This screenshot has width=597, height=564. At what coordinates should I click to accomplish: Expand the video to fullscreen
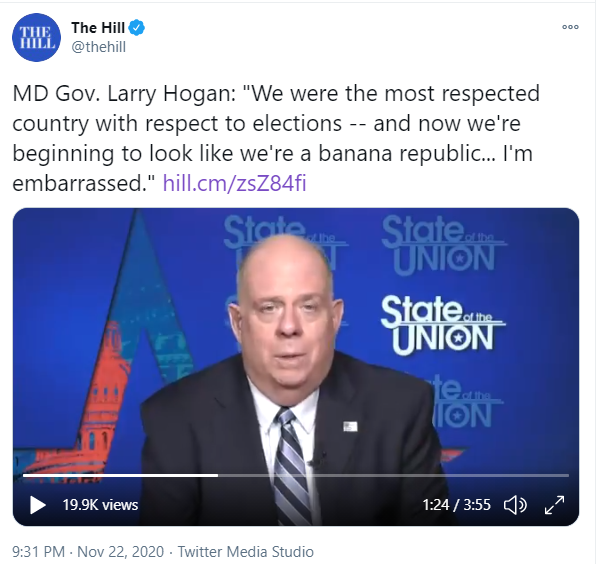tap(554, 505)
